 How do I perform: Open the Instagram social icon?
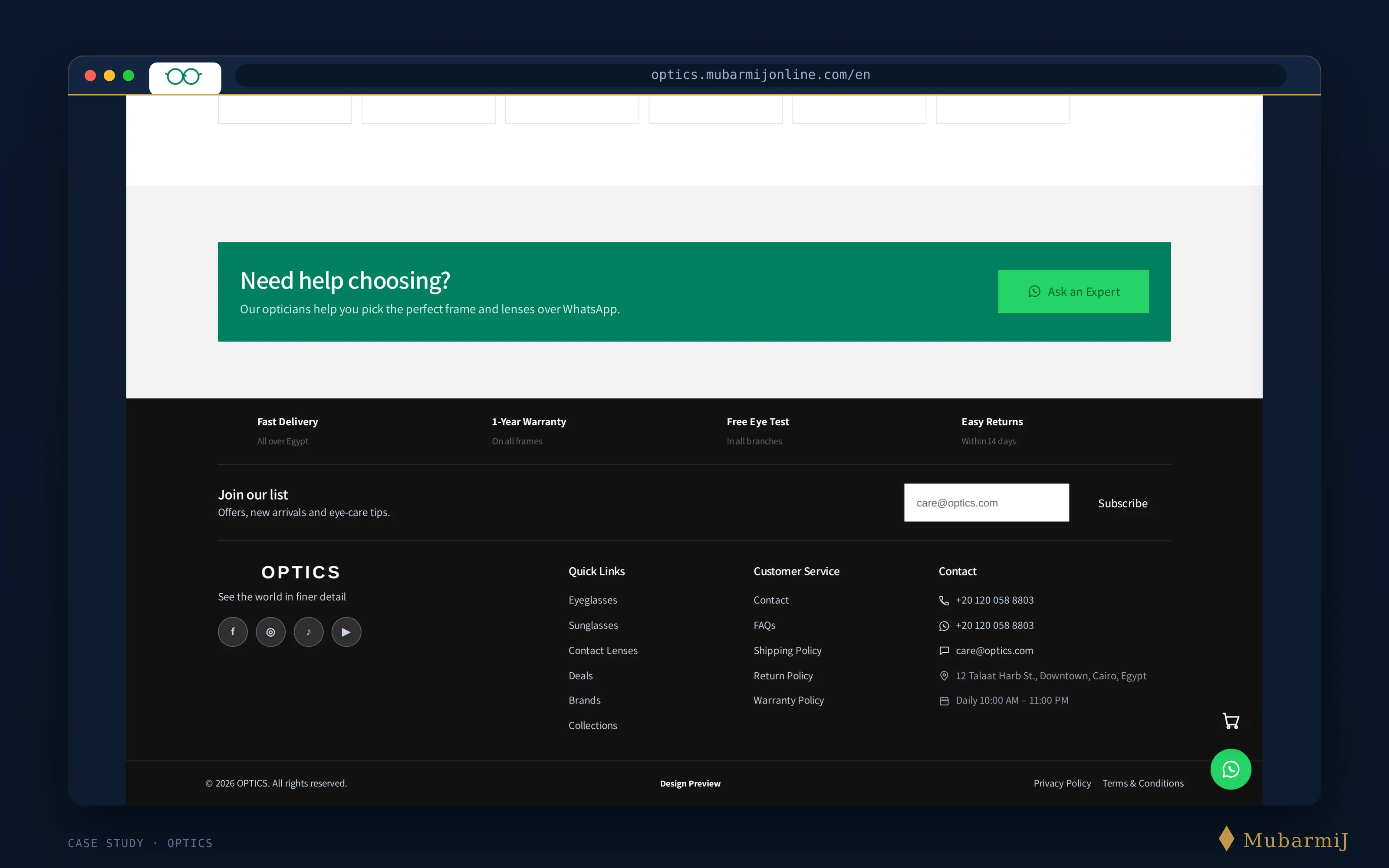270,631
